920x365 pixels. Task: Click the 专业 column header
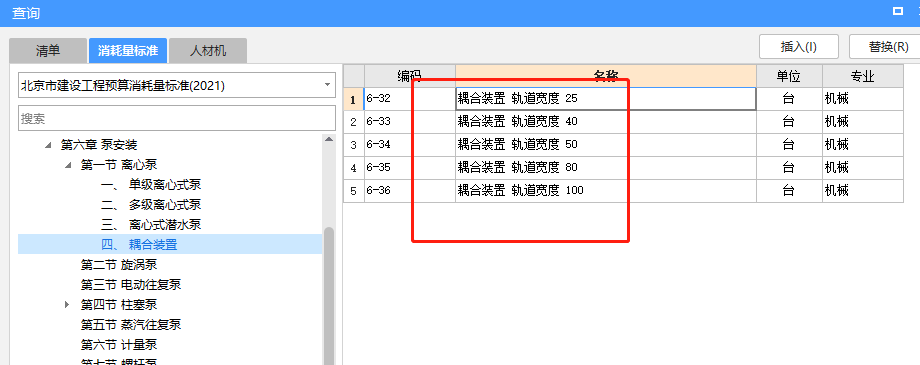(862, 76)
